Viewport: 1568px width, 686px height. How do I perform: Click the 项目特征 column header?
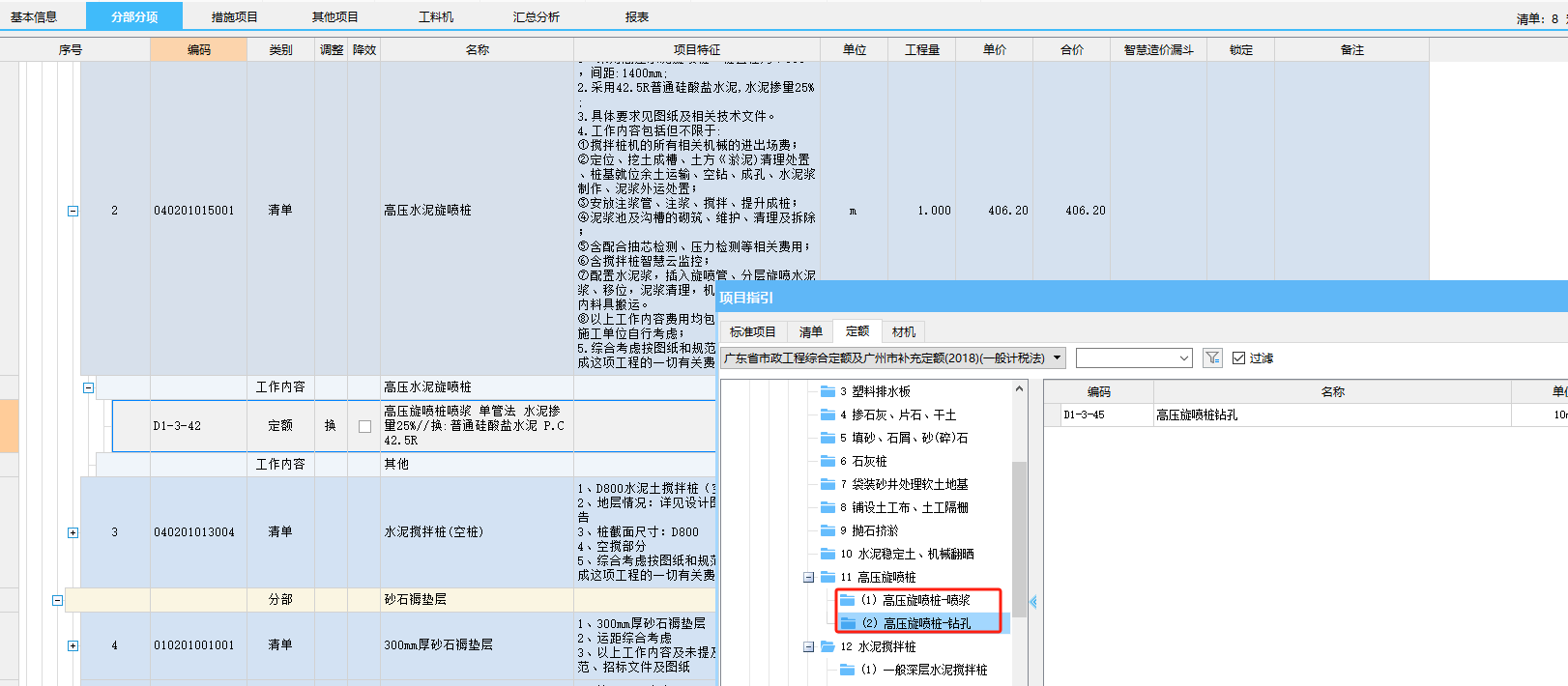(697, 49)
